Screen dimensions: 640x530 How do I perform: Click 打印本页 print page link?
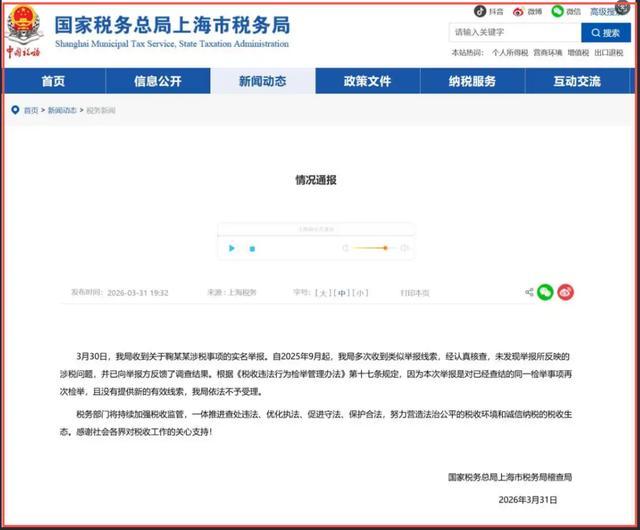(415, 293)
